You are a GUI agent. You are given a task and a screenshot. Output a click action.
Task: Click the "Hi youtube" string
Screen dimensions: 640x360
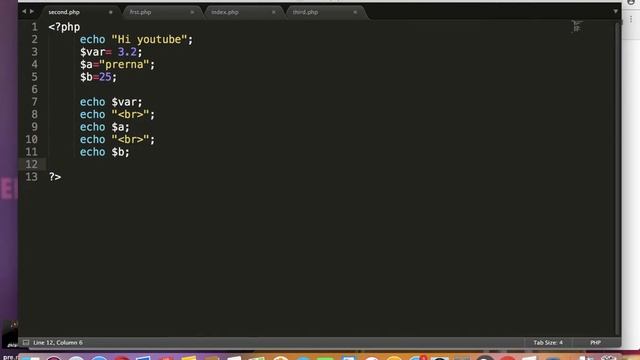(x=149, y=40)
